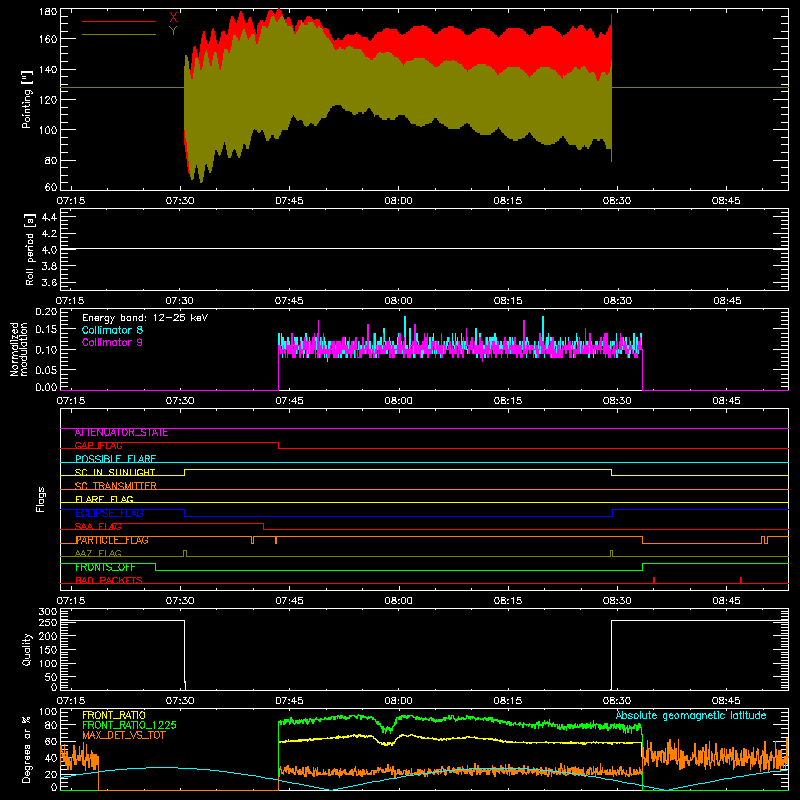800x800 pixels.
Task: Click the olive Y legend line
Action: 119,35
